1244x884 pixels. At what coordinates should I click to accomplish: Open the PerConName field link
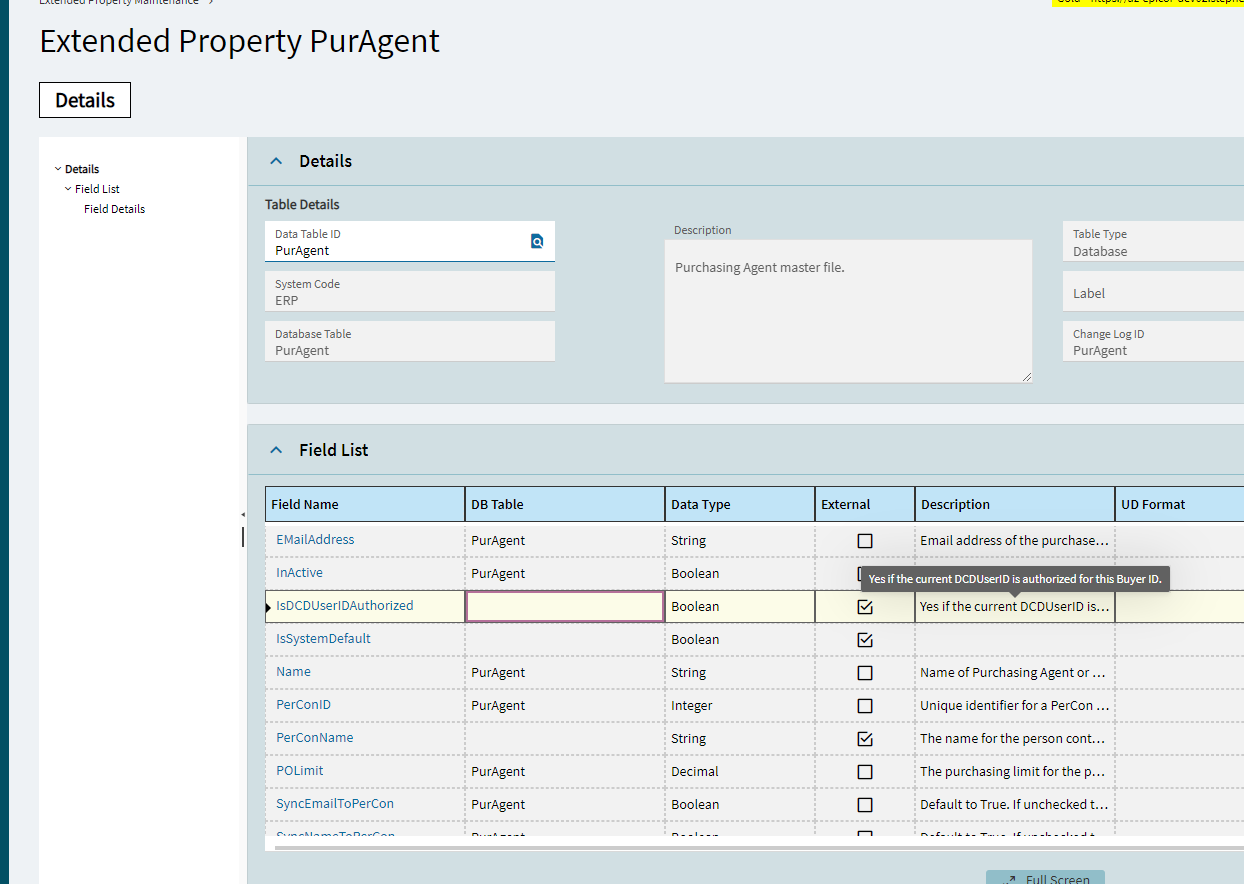pyautogui.click(x=314, y=738)
